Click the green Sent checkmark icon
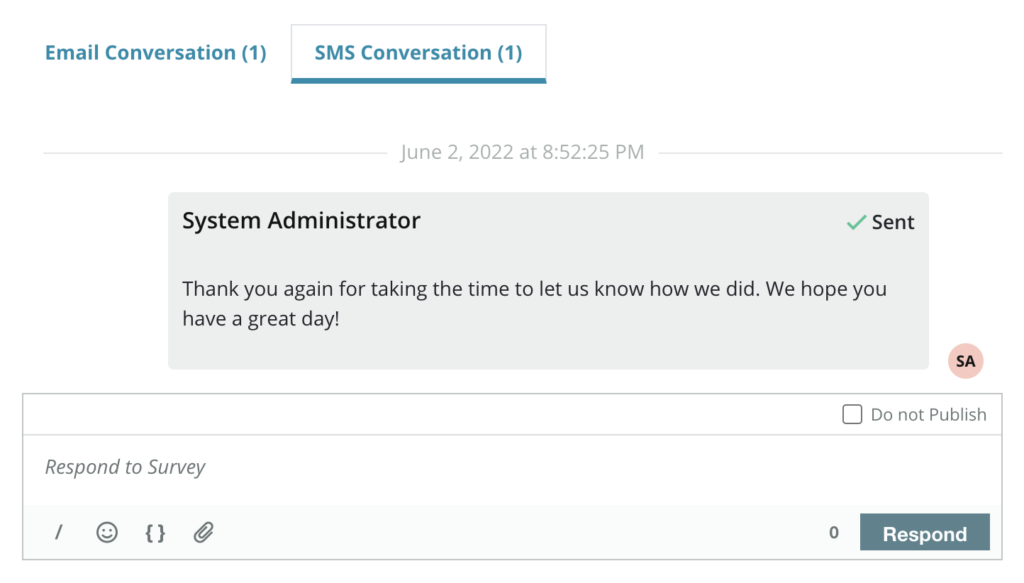Image resolution: width=1024 pixels, height=583 pixels. click(x=856, y=222)
